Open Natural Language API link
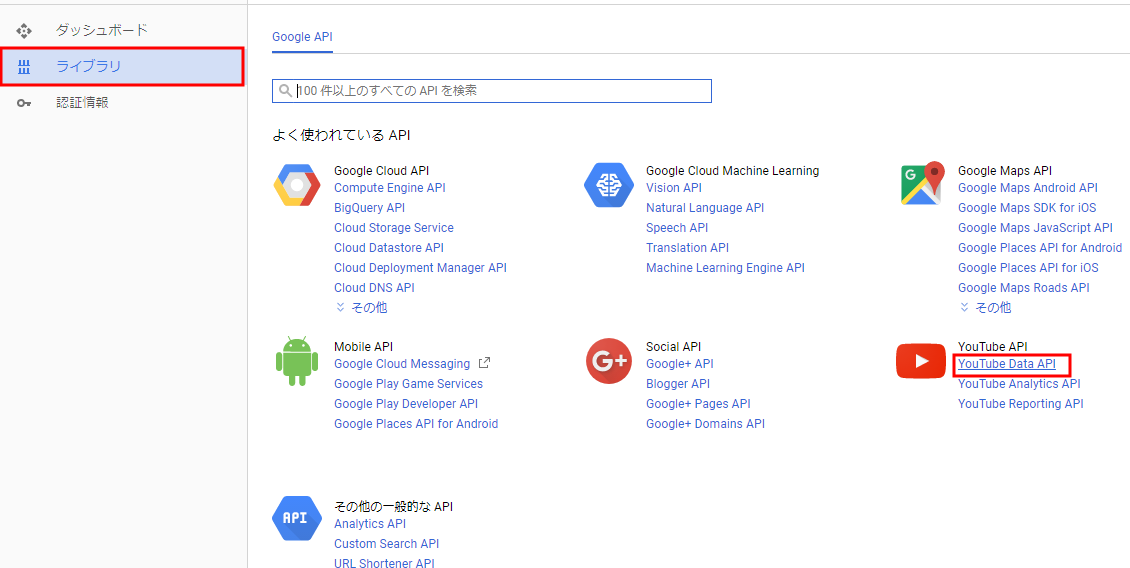The image size is (1130, 568). tap(706, 208)
